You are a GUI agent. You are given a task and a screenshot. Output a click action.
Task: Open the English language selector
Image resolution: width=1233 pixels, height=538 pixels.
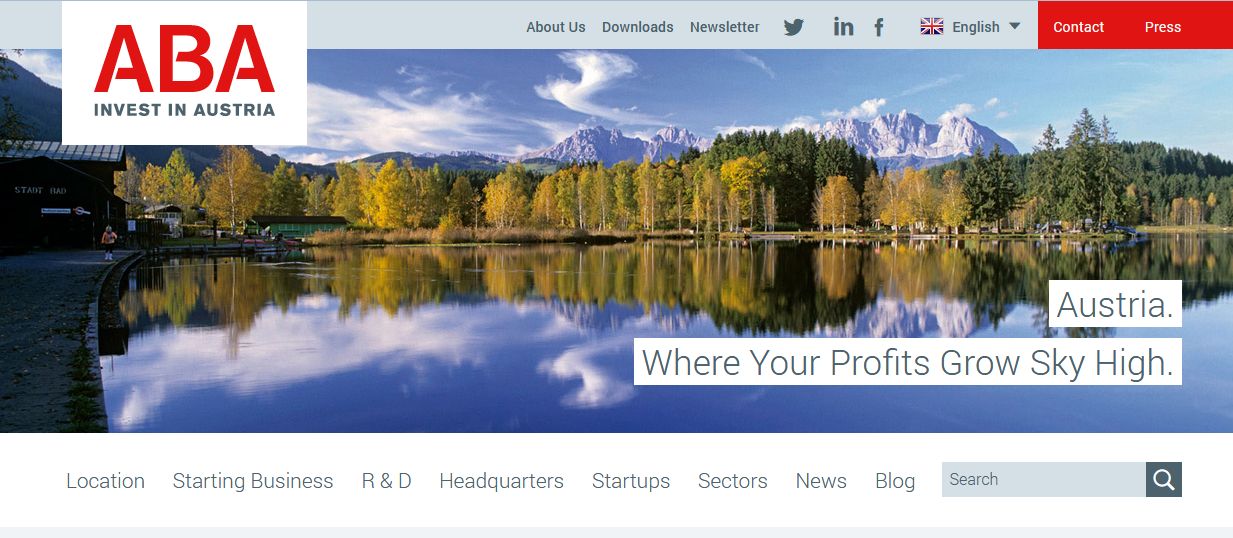pyautogui.click(x=970, y=27)
